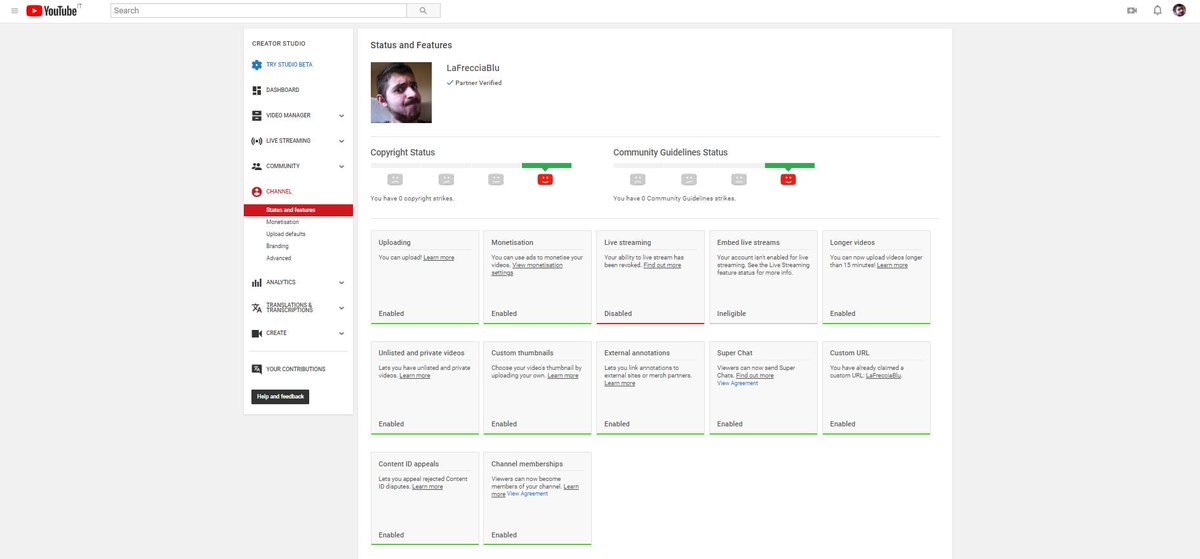Open the account avatar menu
The image size is (1200, 559).
(1180, 10)
